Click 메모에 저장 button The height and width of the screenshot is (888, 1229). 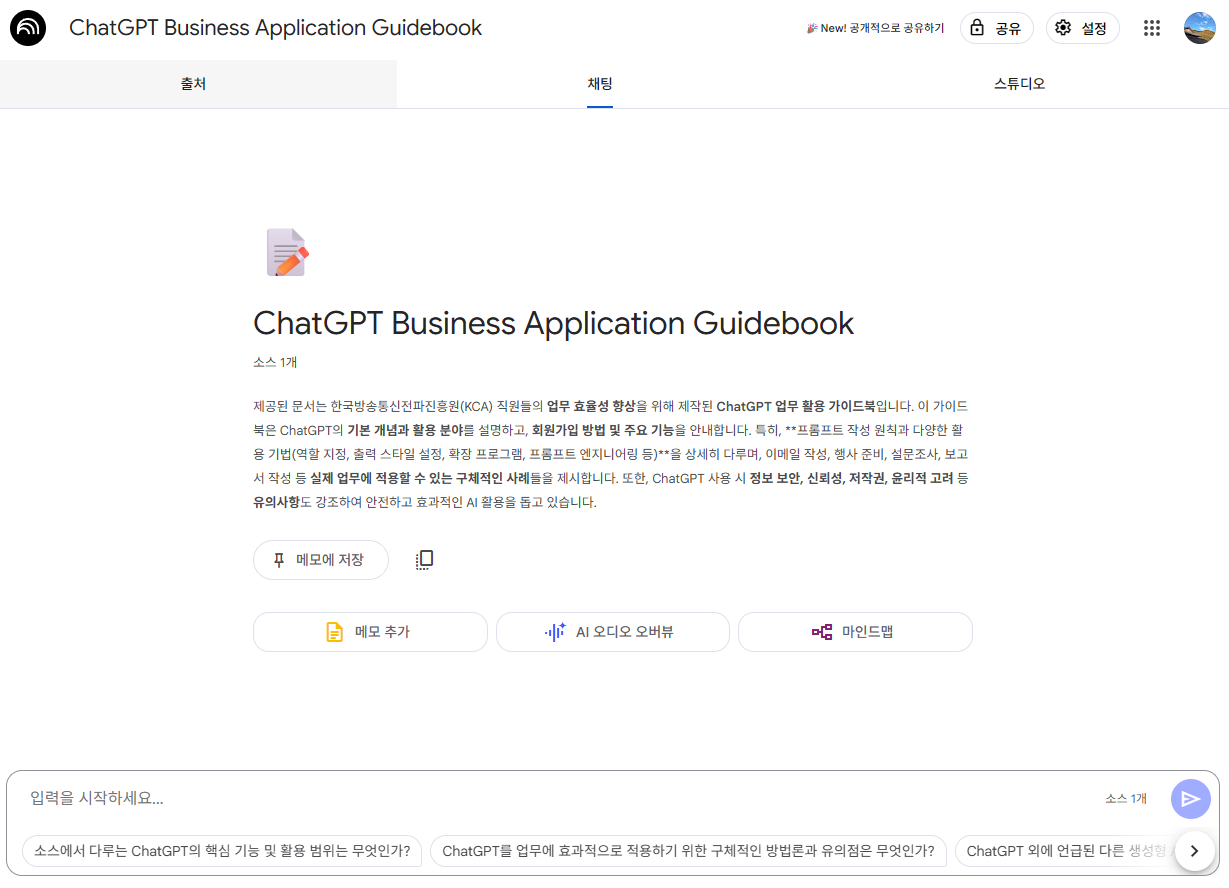point(320,560)
